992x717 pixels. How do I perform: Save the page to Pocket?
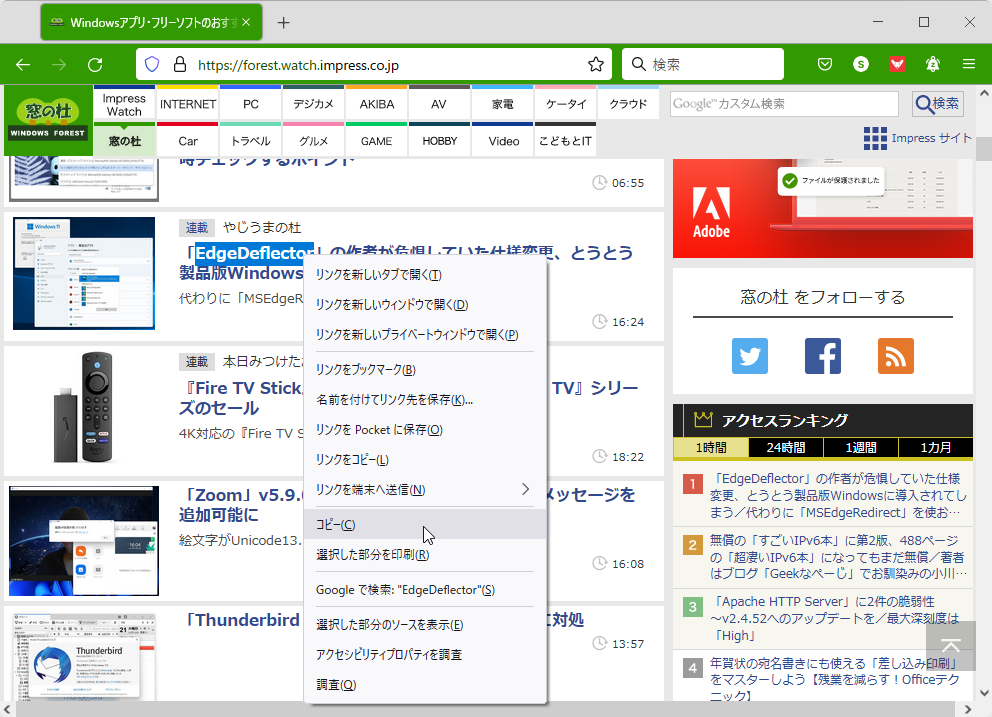tap(824, 63)
